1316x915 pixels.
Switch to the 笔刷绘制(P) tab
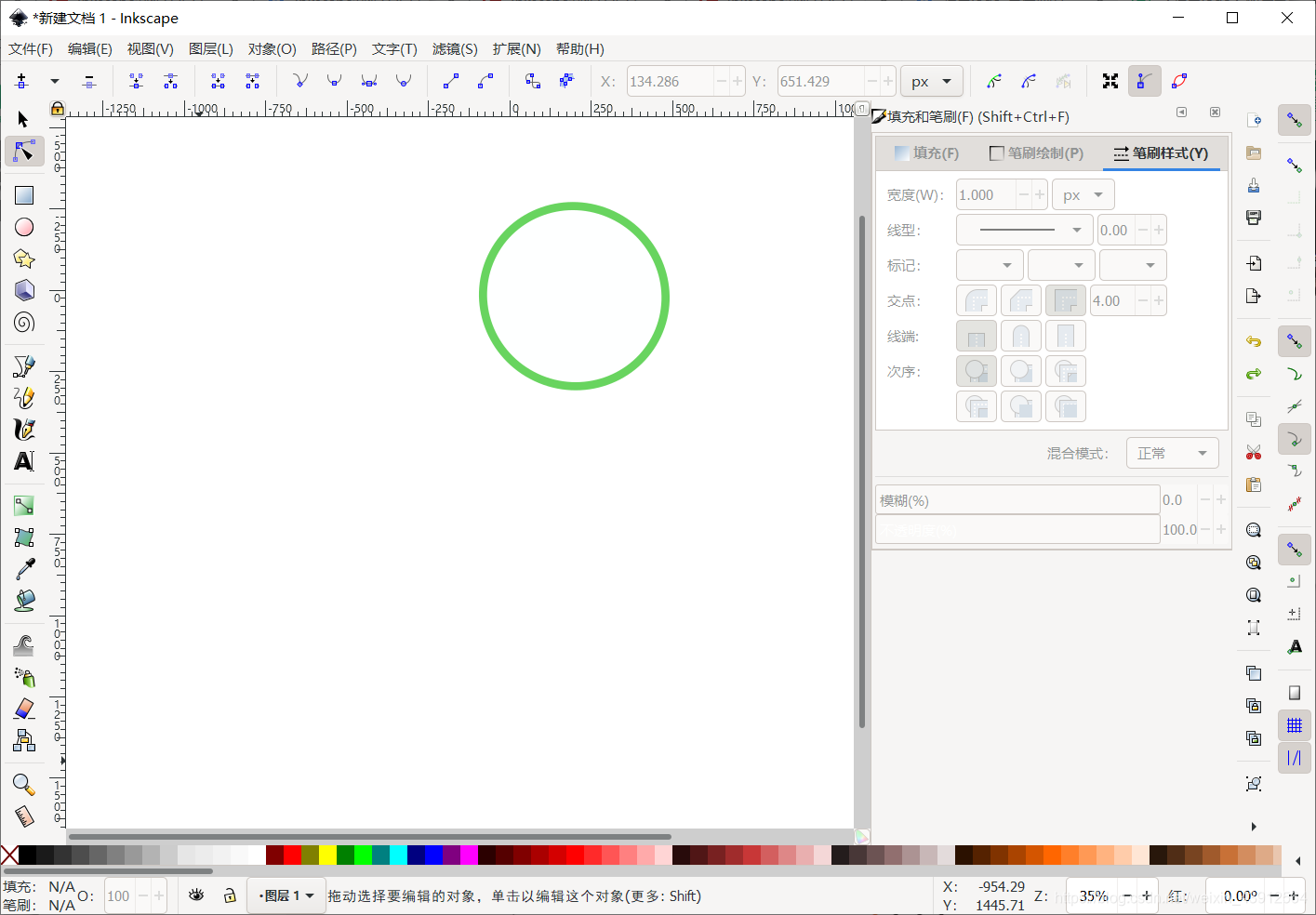[1037, 153]
